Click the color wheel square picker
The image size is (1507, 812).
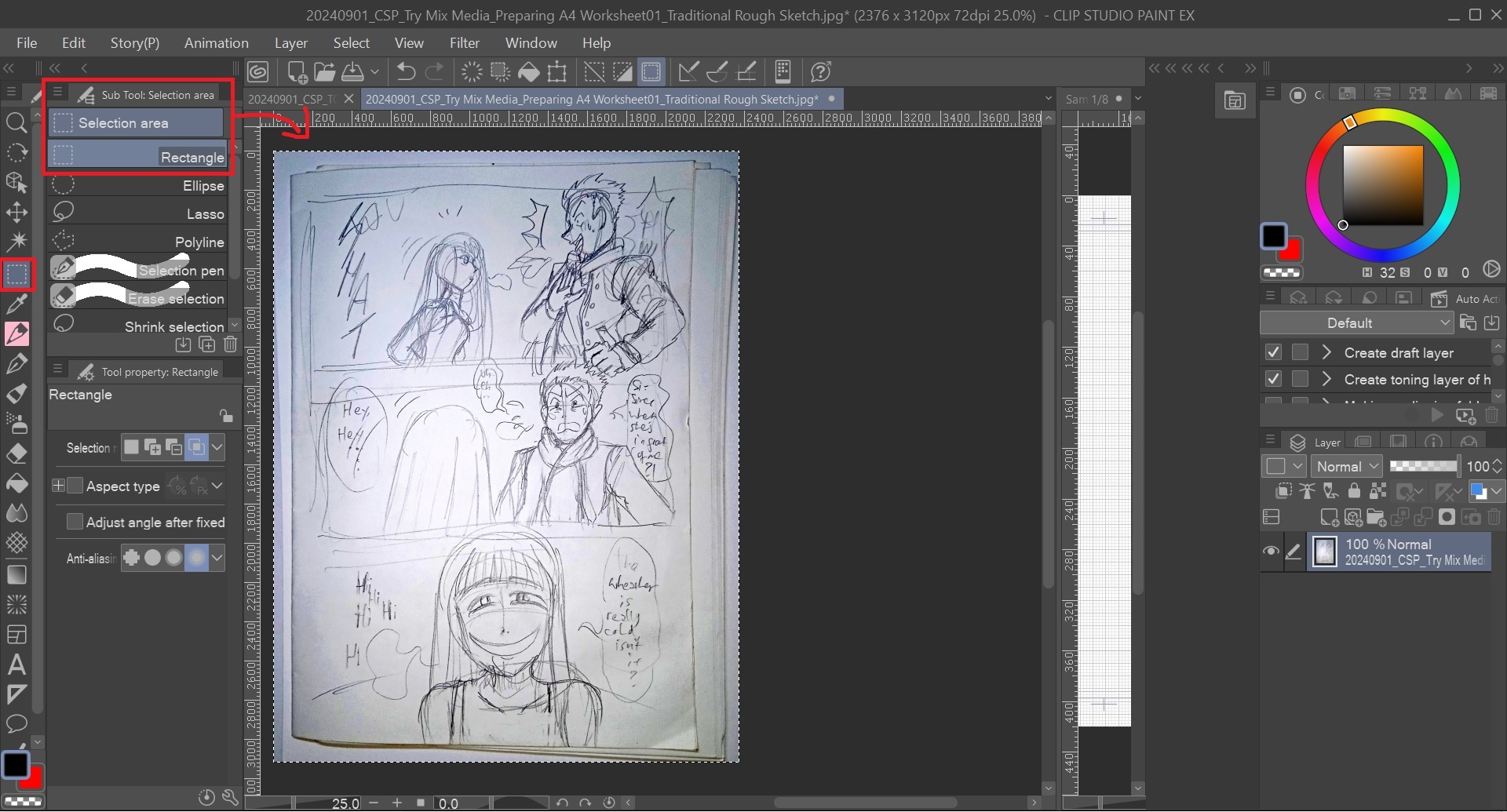click(1382, 186)
